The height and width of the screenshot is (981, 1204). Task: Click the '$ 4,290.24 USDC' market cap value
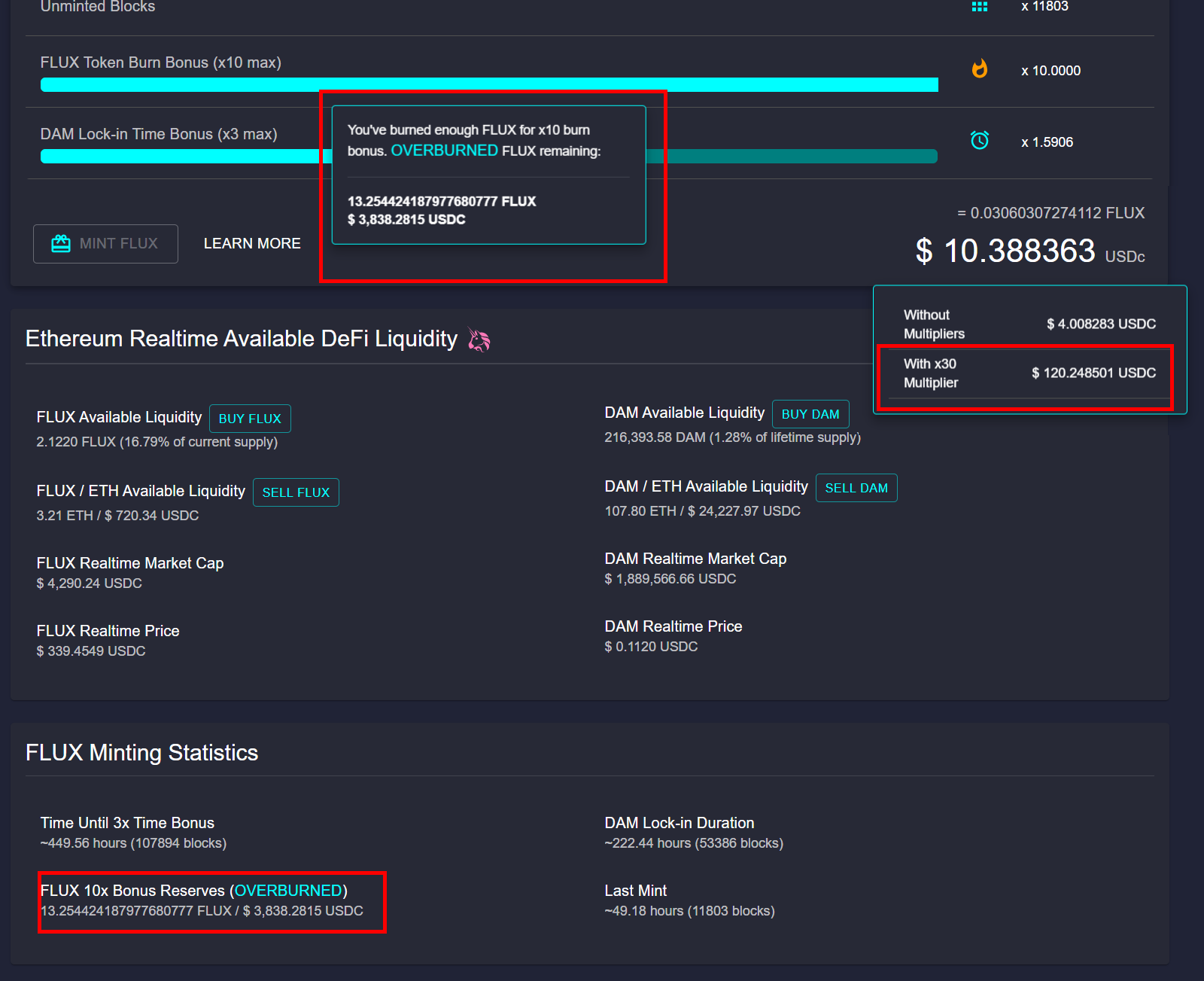[89, 583]
